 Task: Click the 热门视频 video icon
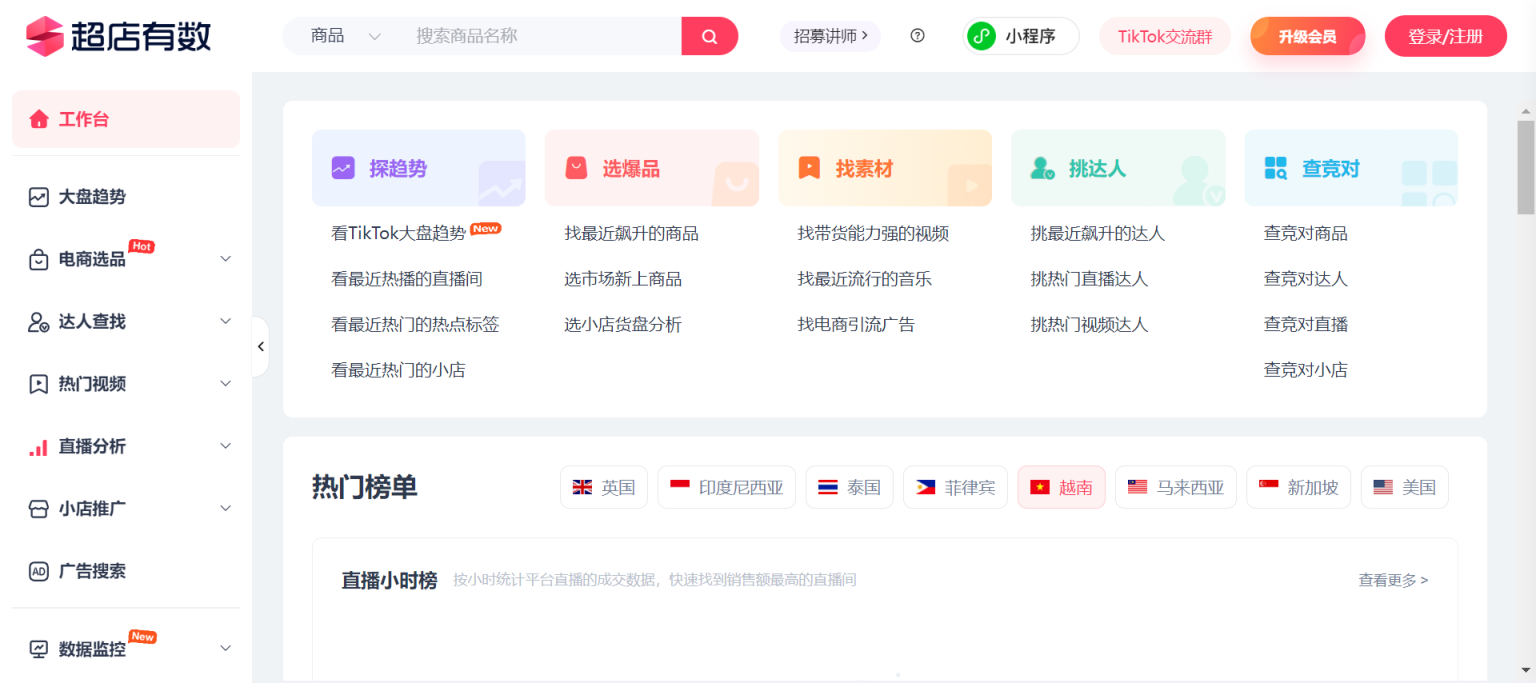coord(39,384)
